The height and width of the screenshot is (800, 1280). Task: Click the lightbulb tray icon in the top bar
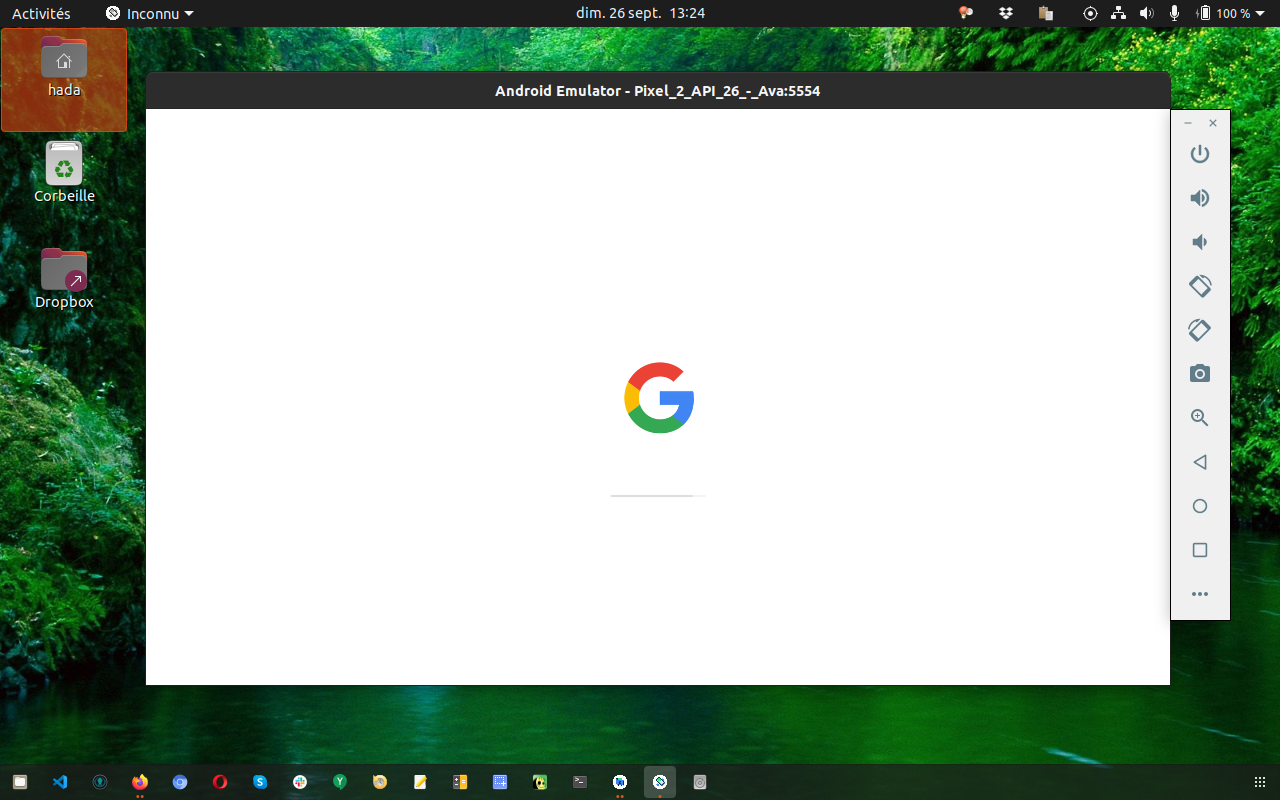pos(966,13)
